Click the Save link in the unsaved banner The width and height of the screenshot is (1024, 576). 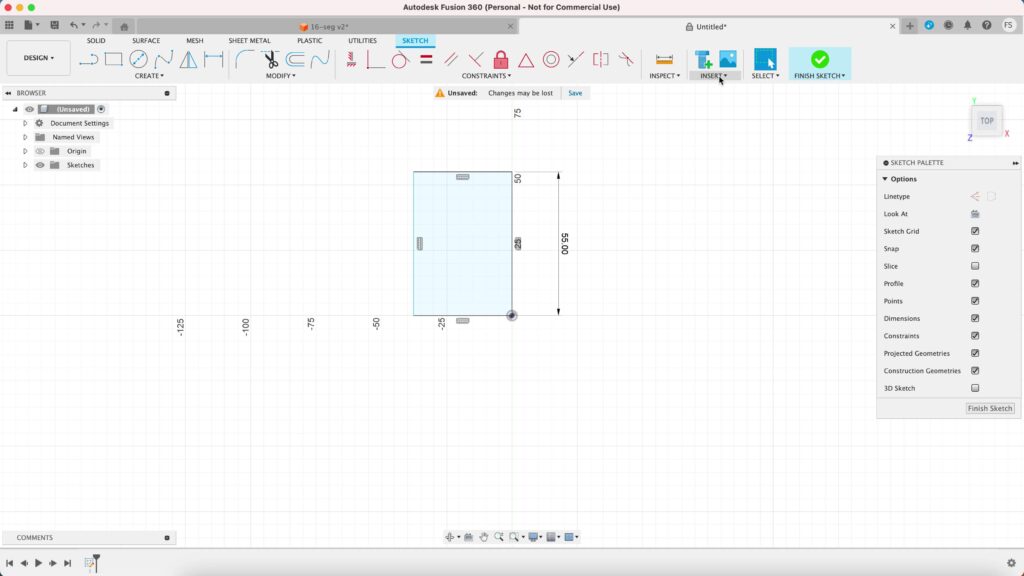tap(575, 93)
